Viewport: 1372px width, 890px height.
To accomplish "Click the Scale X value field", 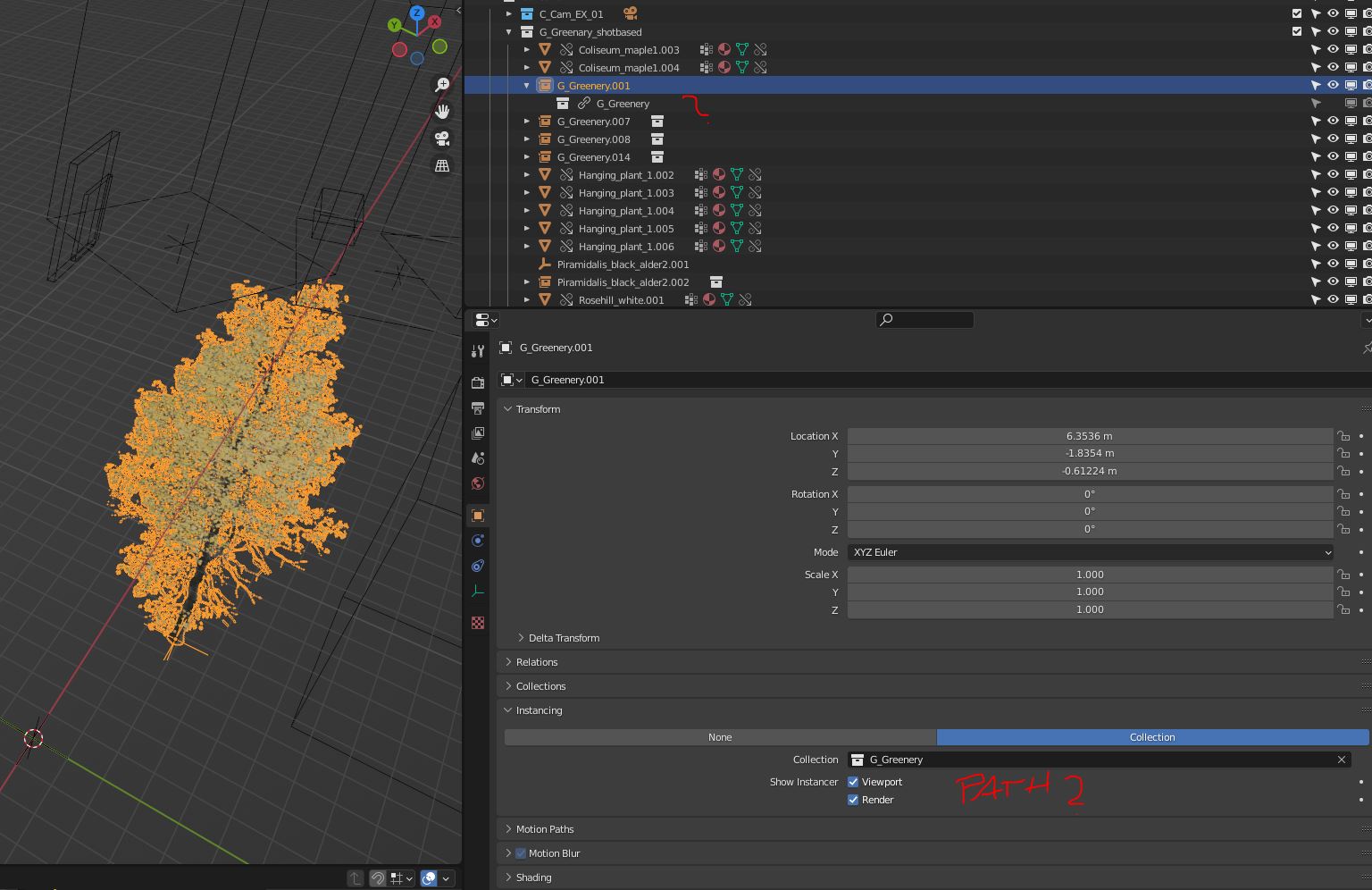I will click(1090, 575).
